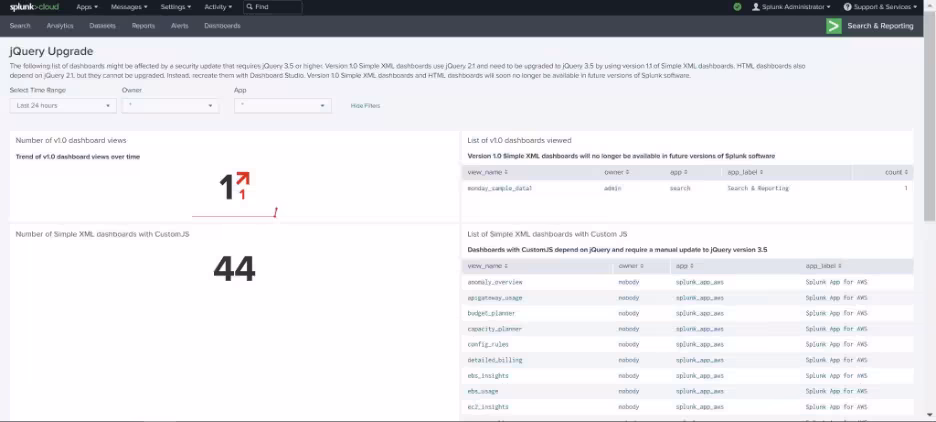Screen dimensions: 936x422
Task: Sort by view_name column in viewed list
Action: point(487,172)
